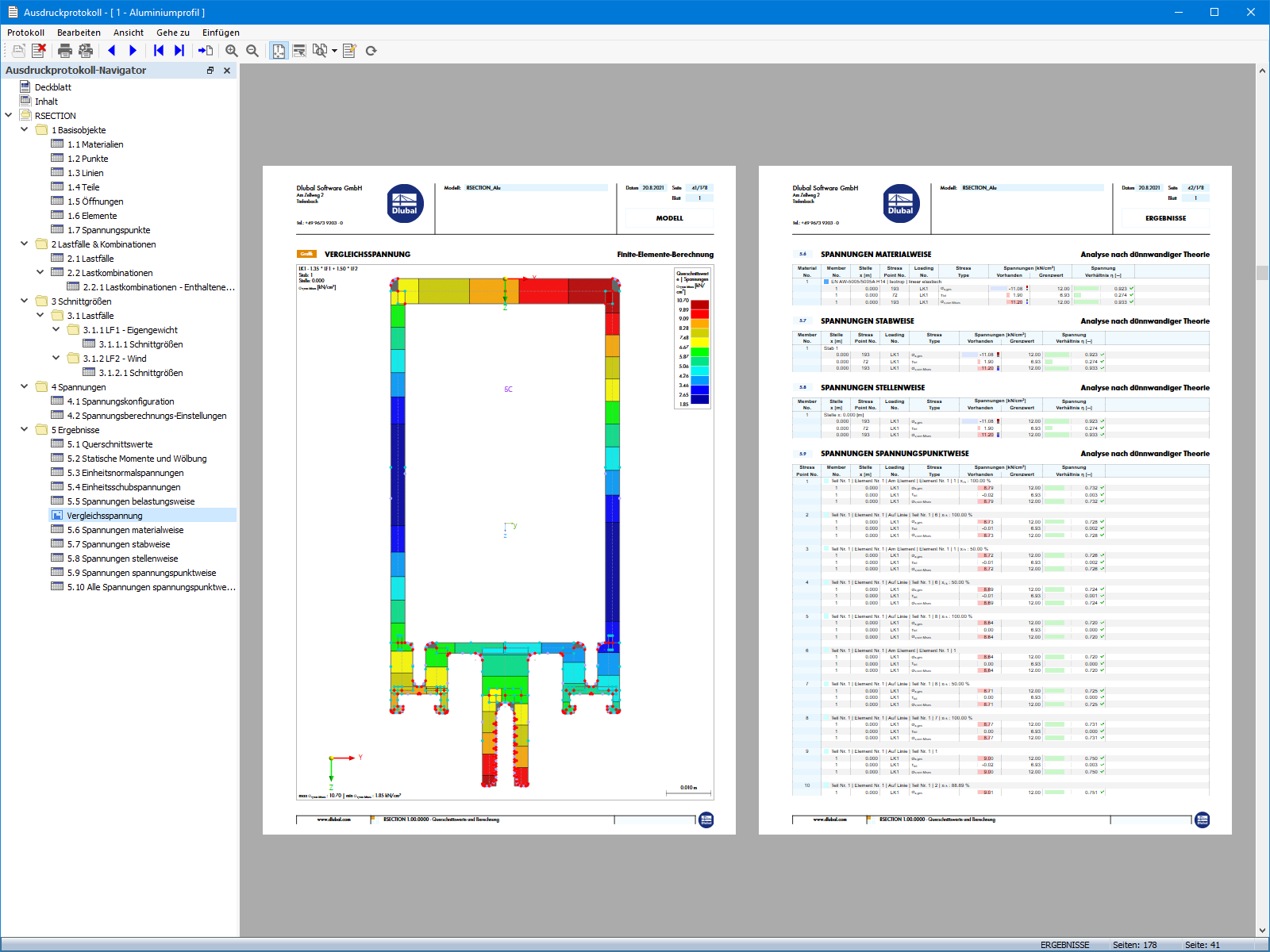Image resolution: width=1270 pixels, height=952 pixels.
Task: Collapse the 2 Lastfälle & Kombinationen folder
Action: pyautogui.click(x=25, y=244)
